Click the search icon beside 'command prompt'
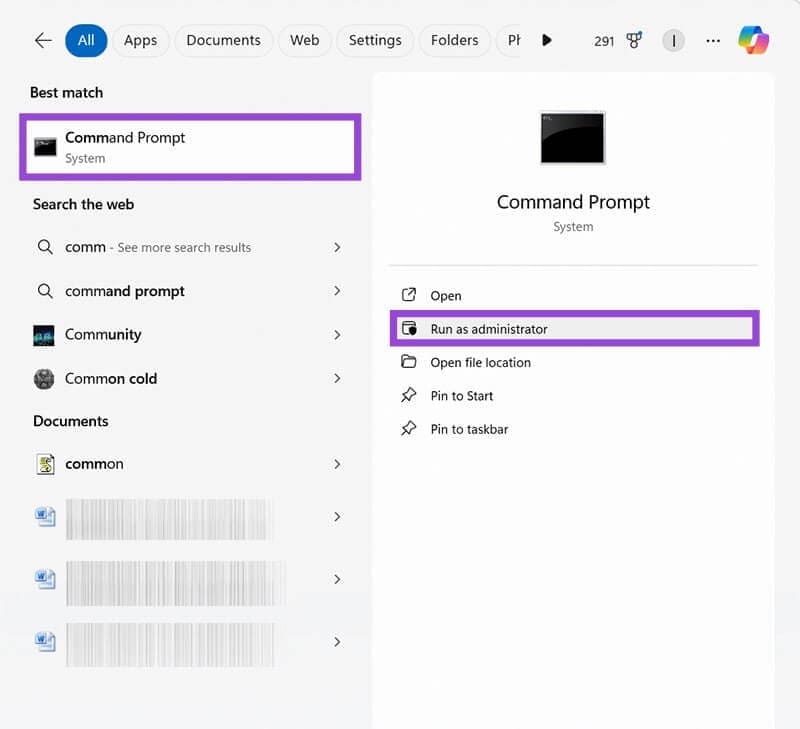The height and width of the screenshot is (729, 800). click(x=45, y=291)
